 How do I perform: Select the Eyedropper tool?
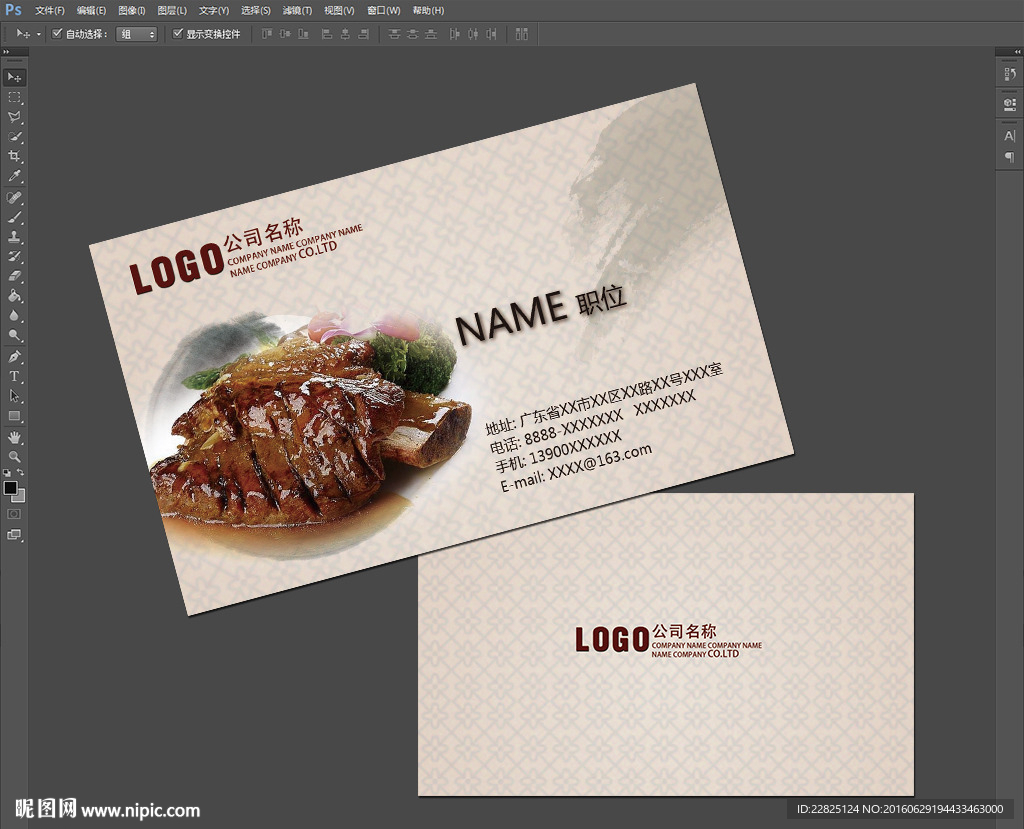click(14, 176)
